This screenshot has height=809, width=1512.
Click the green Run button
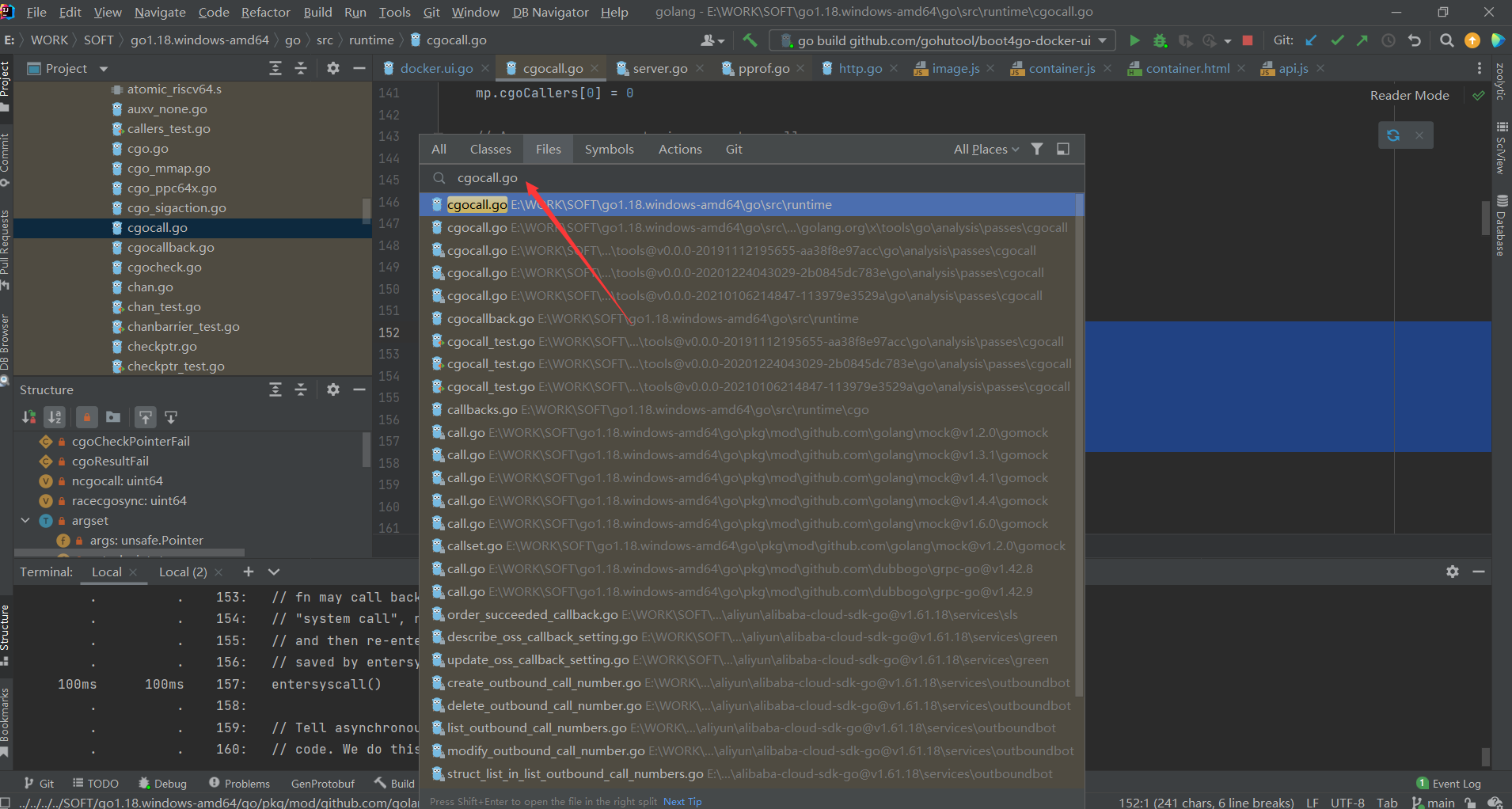pyautogui.click(x=1134, y=40)
